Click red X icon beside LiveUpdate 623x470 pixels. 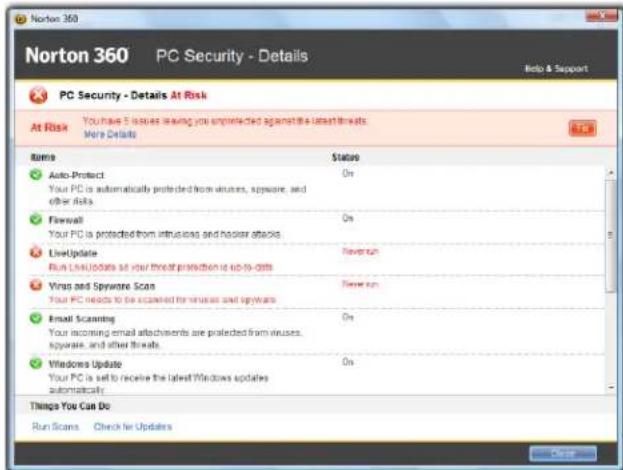pos(36,252)
